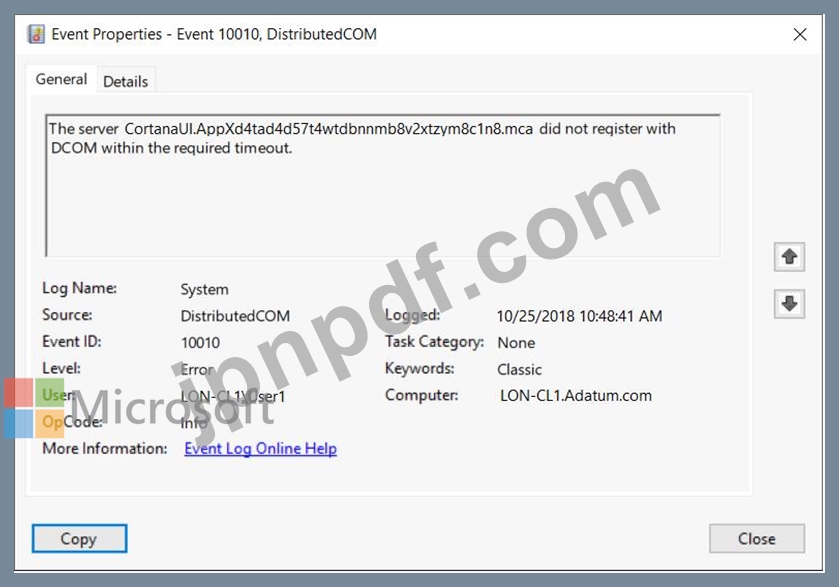
Task: Click the User value LON-CL1\User1
Action: click(233, 396)
